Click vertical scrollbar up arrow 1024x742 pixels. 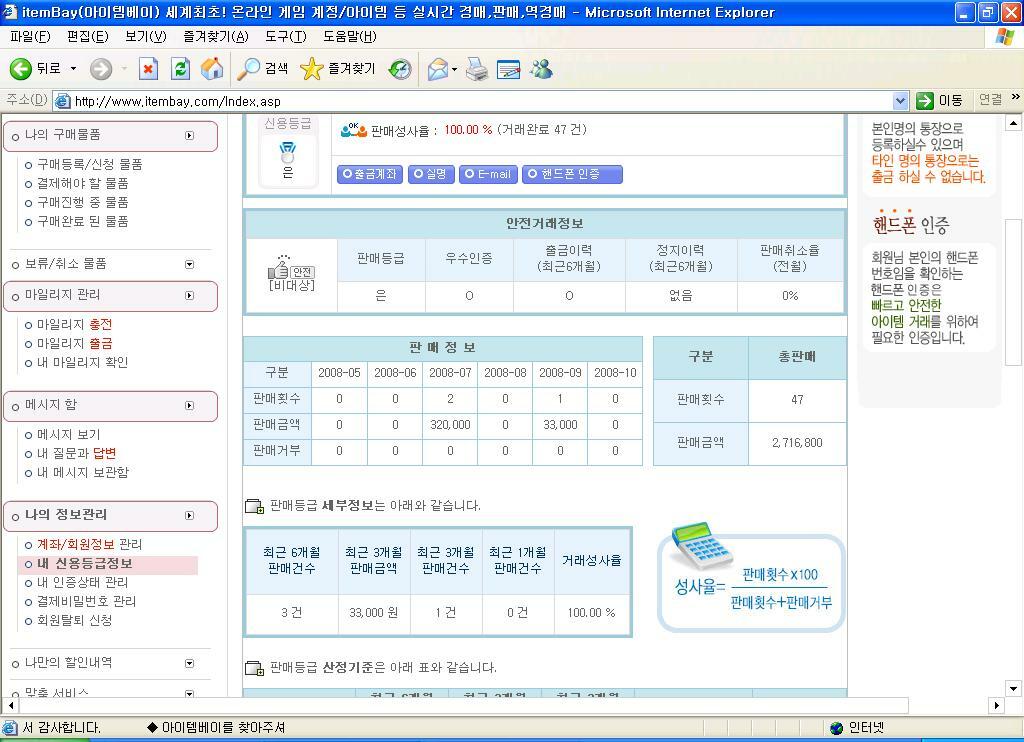click(x=1013, y=123)
